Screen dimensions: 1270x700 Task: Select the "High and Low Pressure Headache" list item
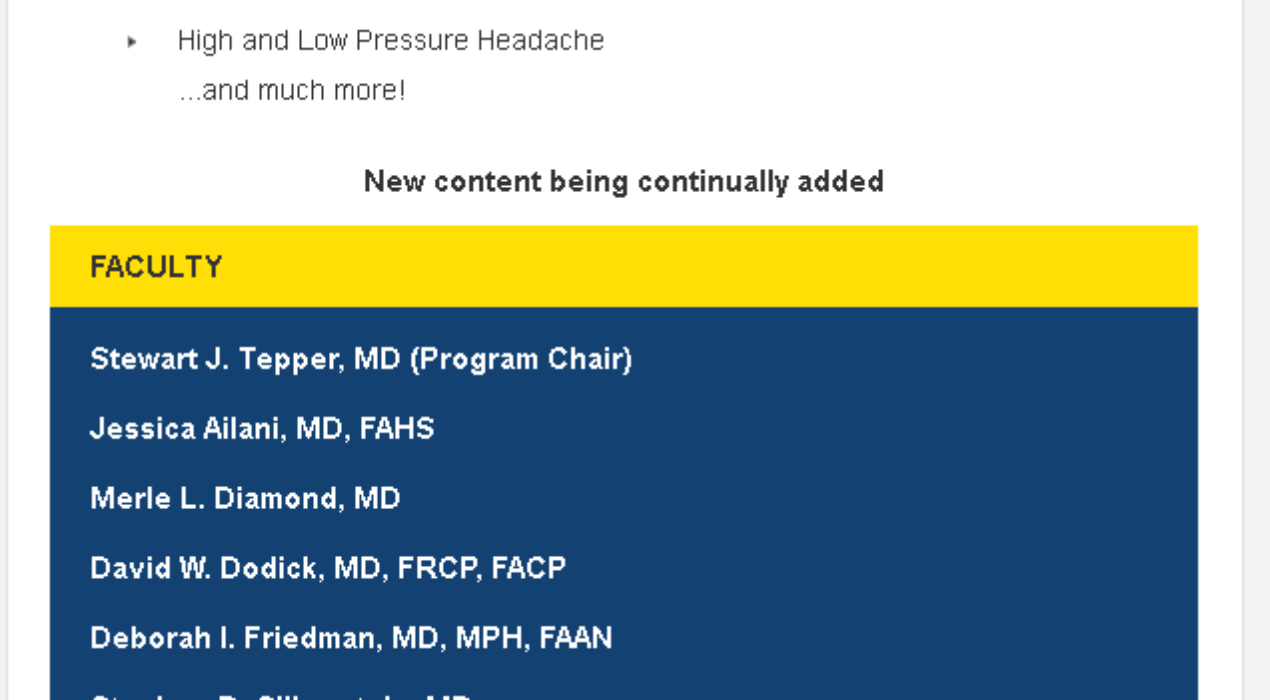pyautogui.click(x=390, y=41)
